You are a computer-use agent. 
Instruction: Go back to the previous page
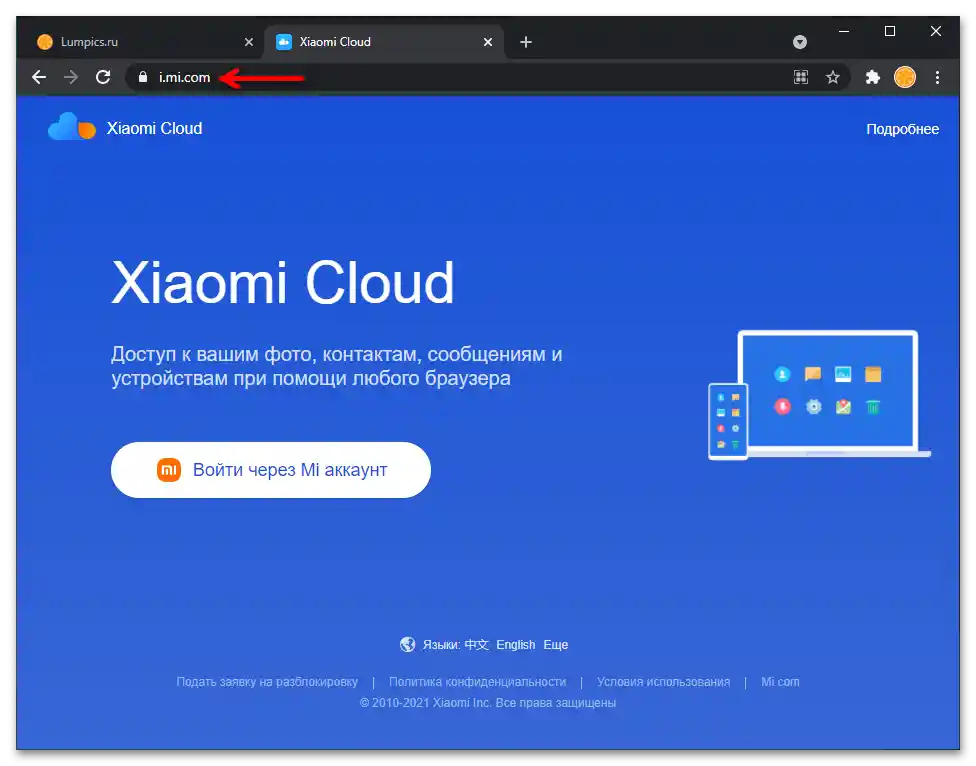coord(39,77)
